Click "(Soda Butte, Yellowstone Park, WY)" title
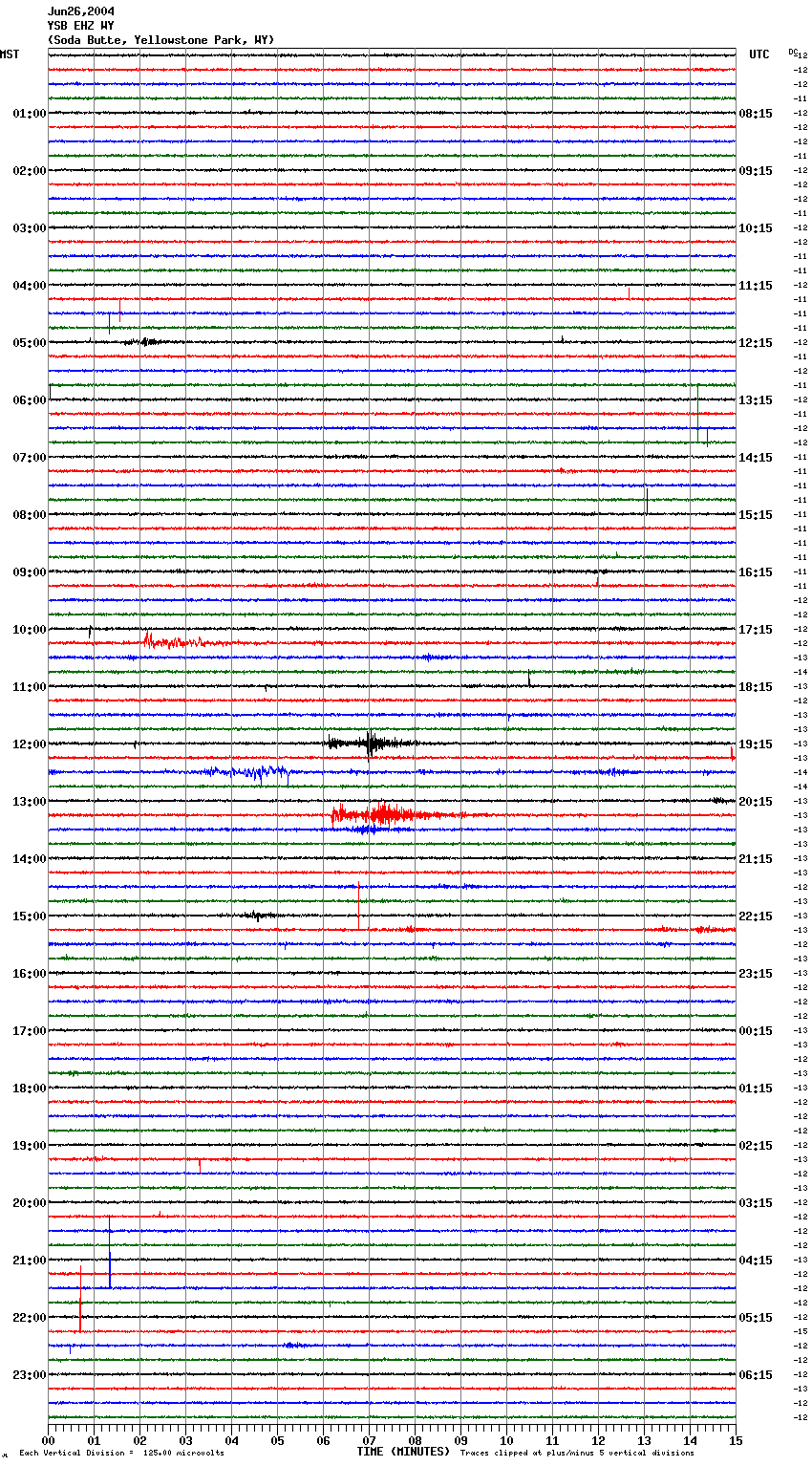Viewport: 812px width, 1466px height. click(160, 40)
